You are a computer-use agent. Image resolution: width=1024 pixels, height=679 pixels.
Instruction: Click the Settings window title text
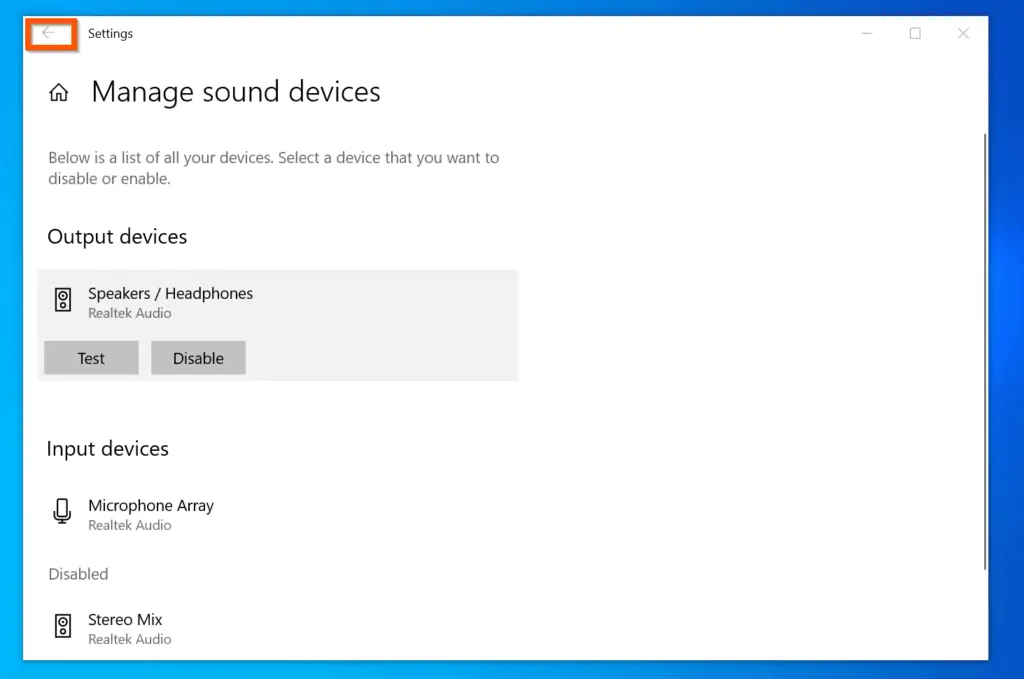[110, 34]
